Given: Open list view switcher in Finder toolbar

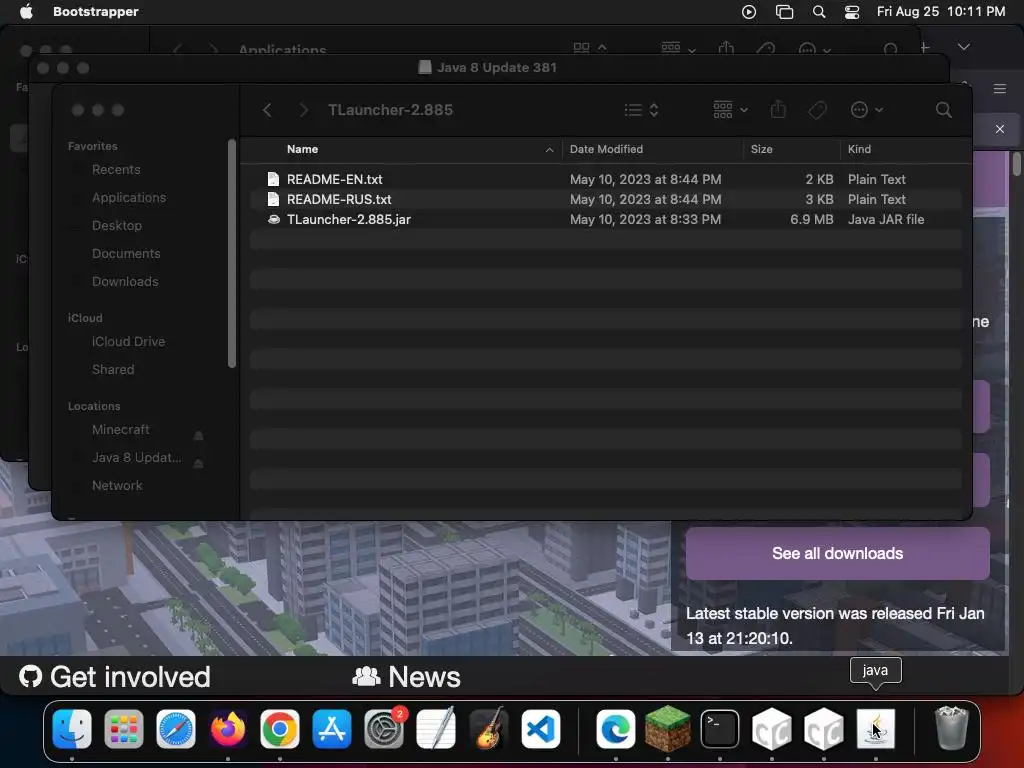Looking at the screenshot, I should 641,110.
